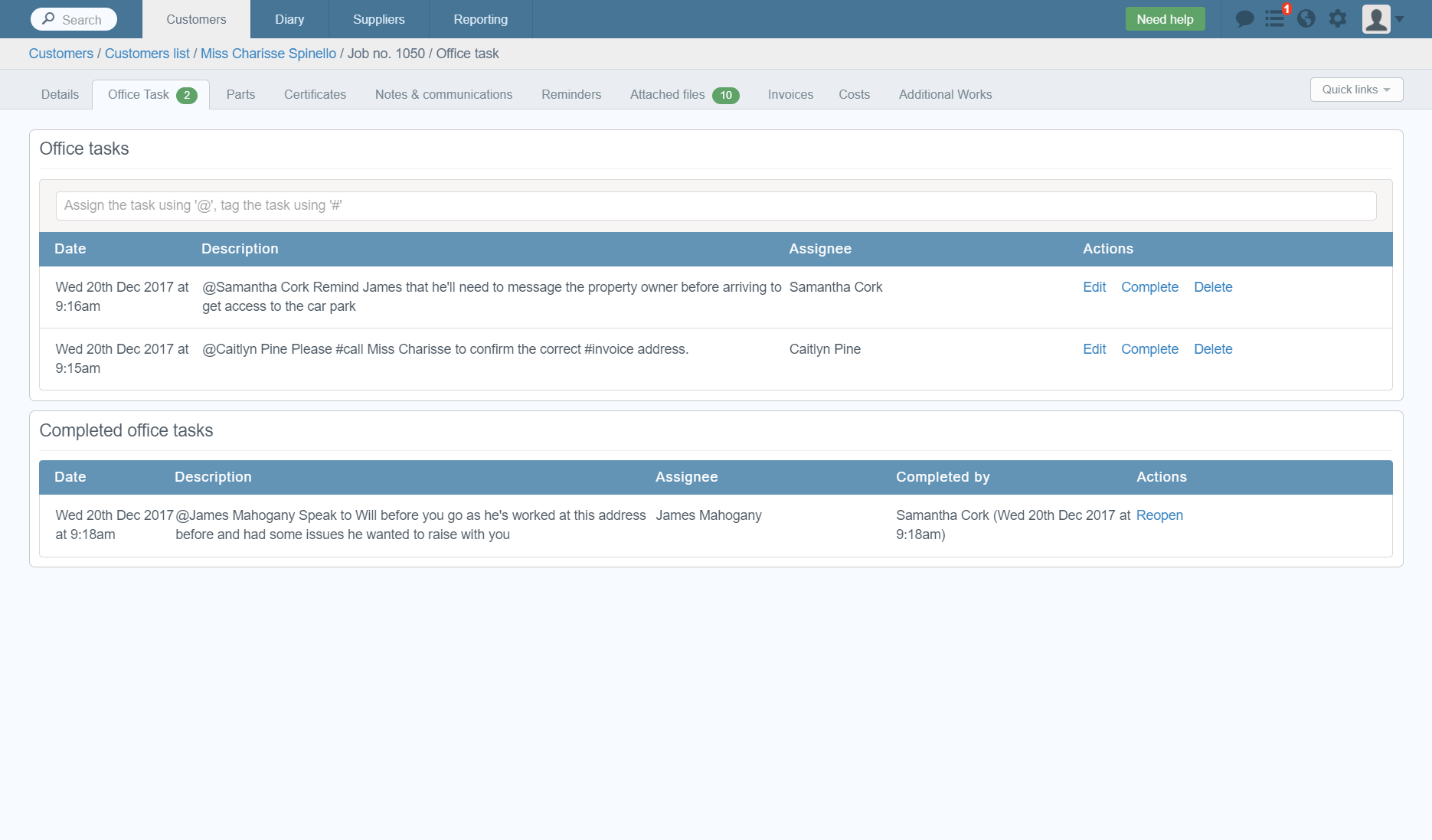Open Miss Charisse Spinello breadcrumb link

268,54
